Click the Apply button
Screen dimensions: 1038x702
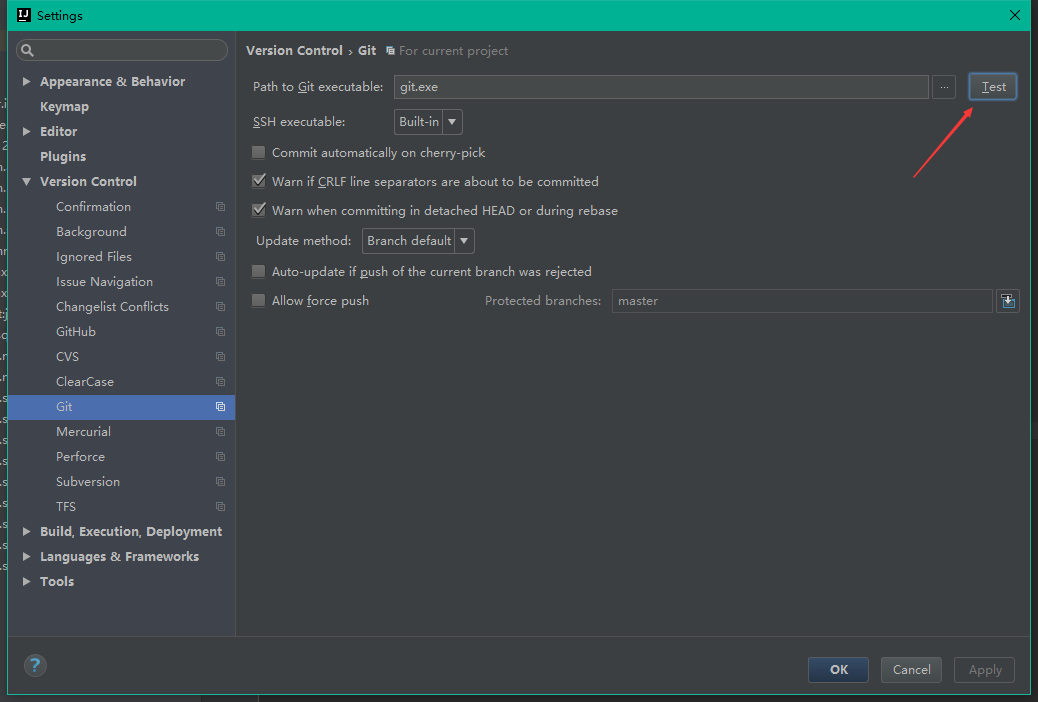pos(984,670)
